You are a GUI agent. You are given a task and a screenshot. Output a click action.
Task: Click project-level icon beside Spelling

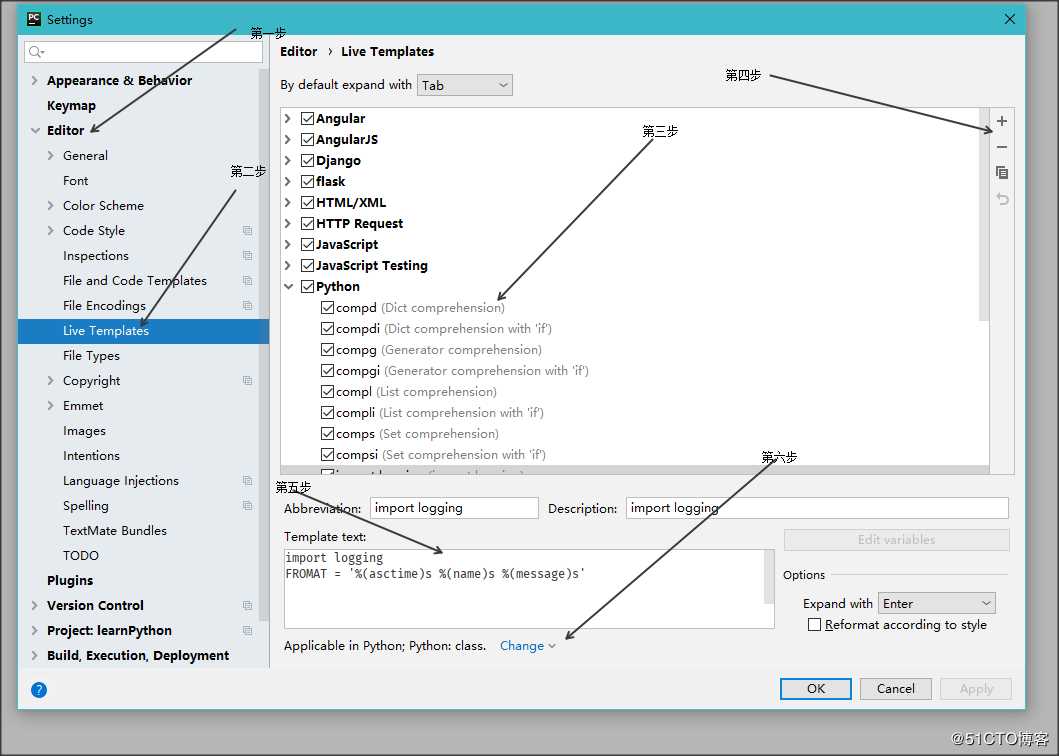click(x=247, y=505)
